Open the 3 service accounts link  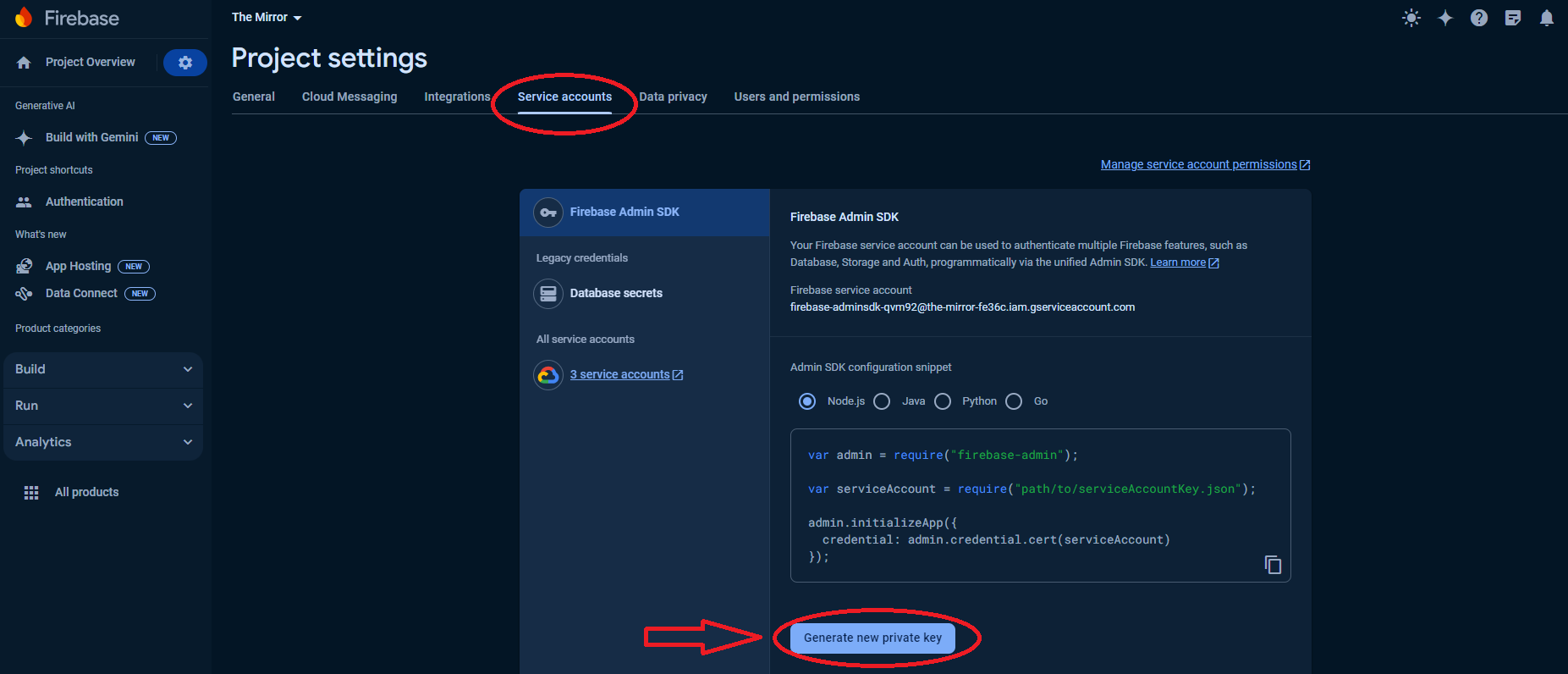[620, 374]
